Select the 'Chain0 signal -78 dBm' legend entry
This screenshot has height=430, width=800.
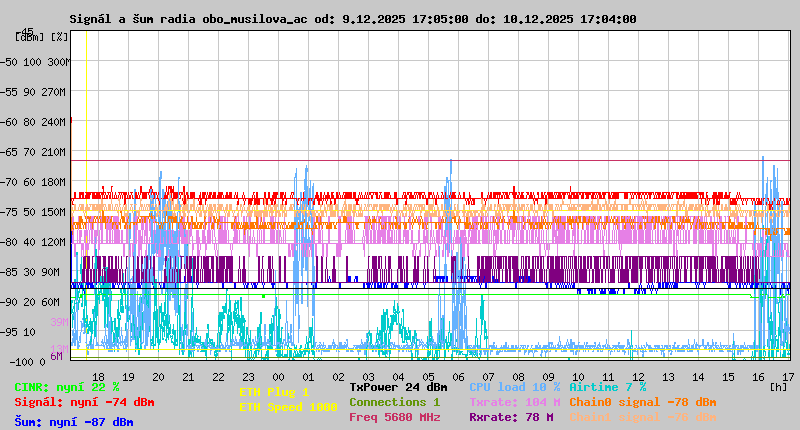tap(642, 402)
